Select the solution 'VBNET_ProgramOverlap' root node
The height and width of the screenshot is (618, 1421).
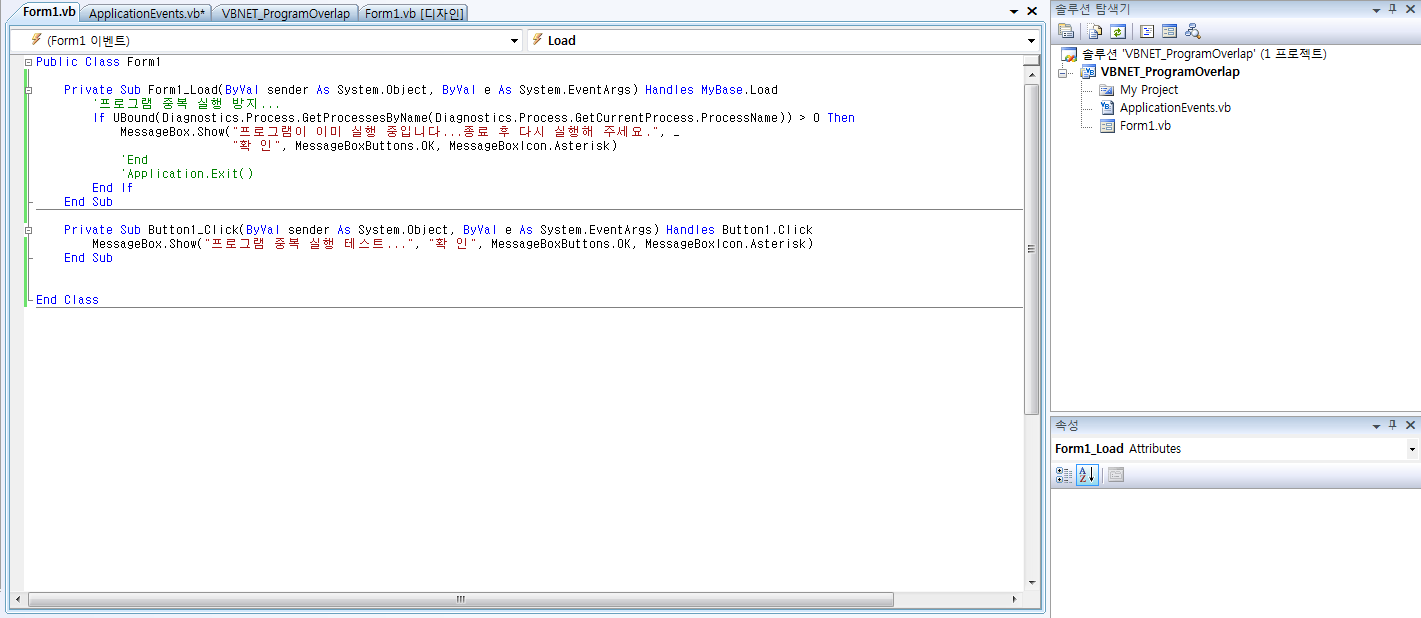click(1204, 54)
